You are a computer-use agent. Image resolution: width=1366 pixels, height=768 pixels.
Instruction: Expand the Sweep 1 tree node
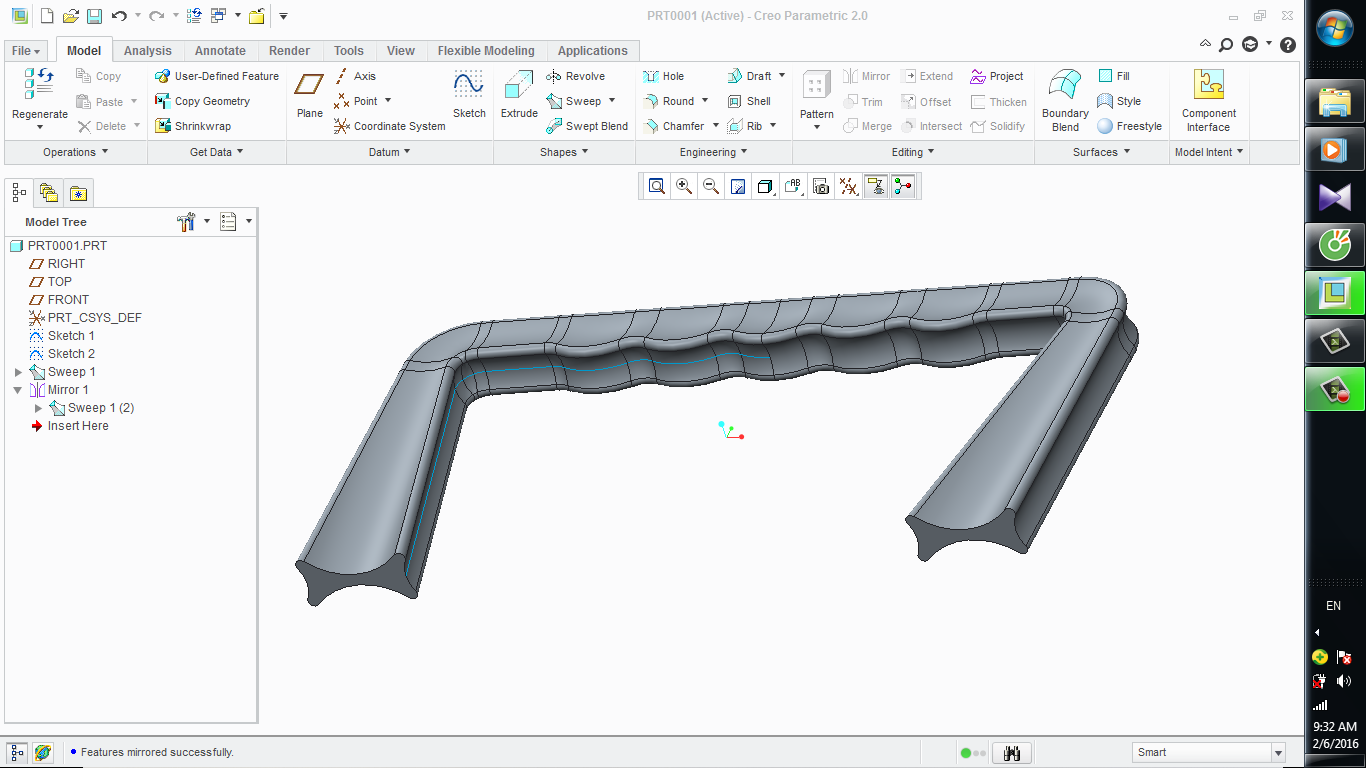[x=18, y=372]
